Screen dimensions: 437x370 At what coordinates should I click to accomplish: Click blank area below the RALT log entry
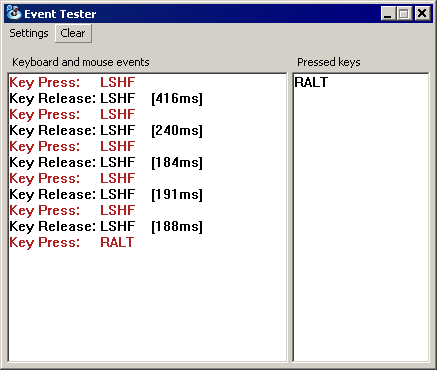point(147,305)
